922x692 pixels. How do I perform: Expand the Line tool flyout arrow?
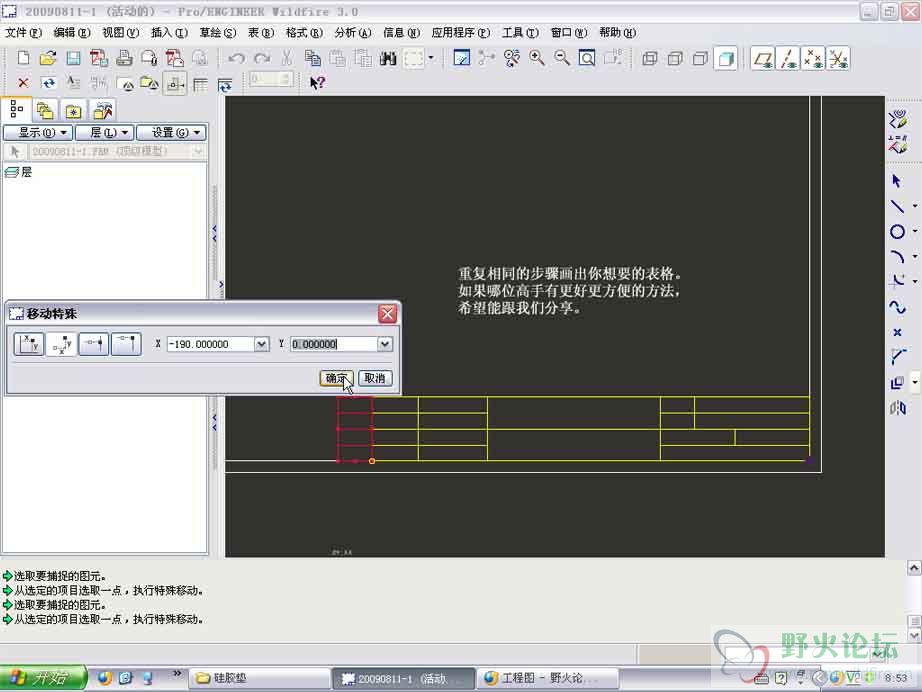pyautogui.click(x=915, y=206)
